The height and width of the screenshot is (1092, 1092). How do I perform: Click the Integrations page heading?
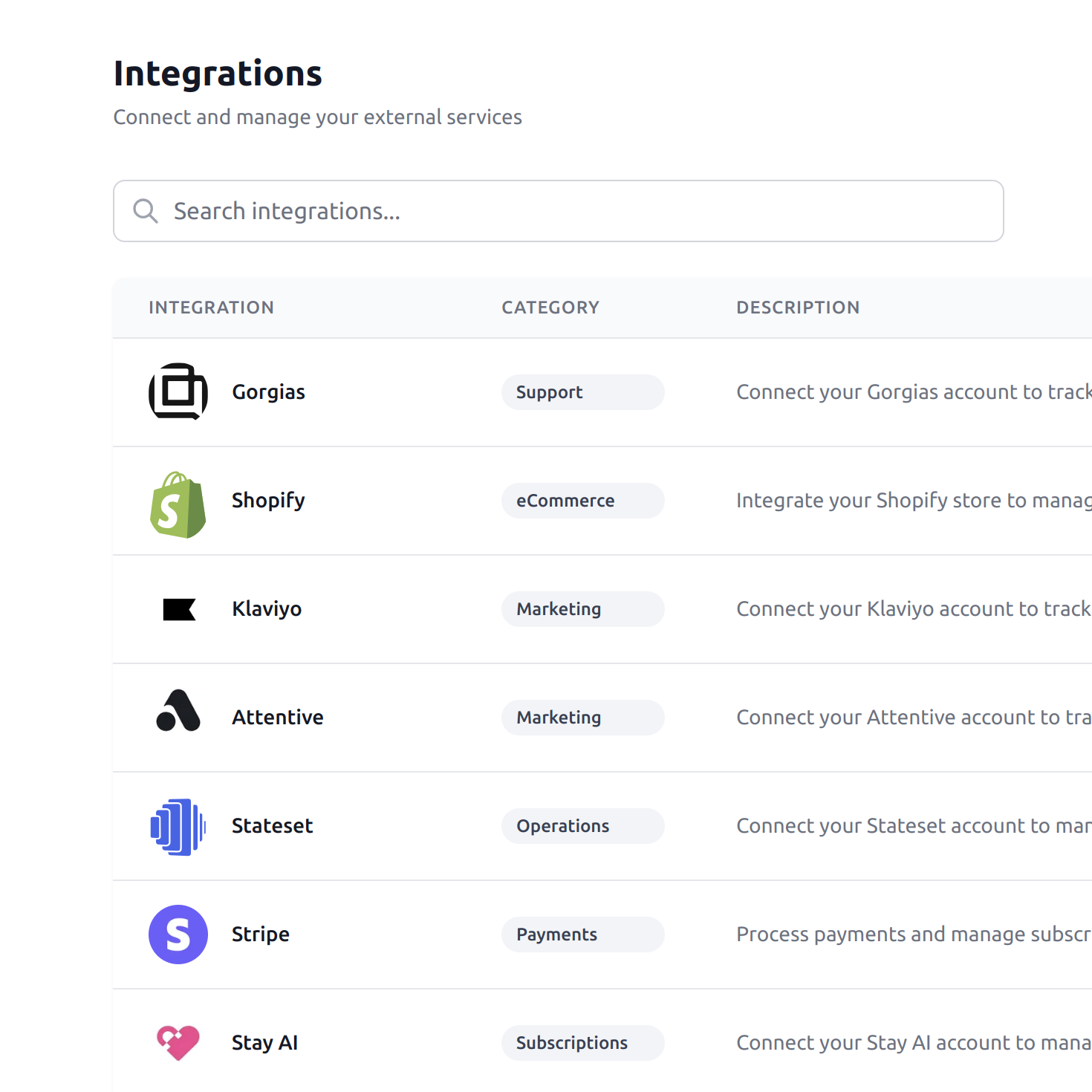point(218,74)
